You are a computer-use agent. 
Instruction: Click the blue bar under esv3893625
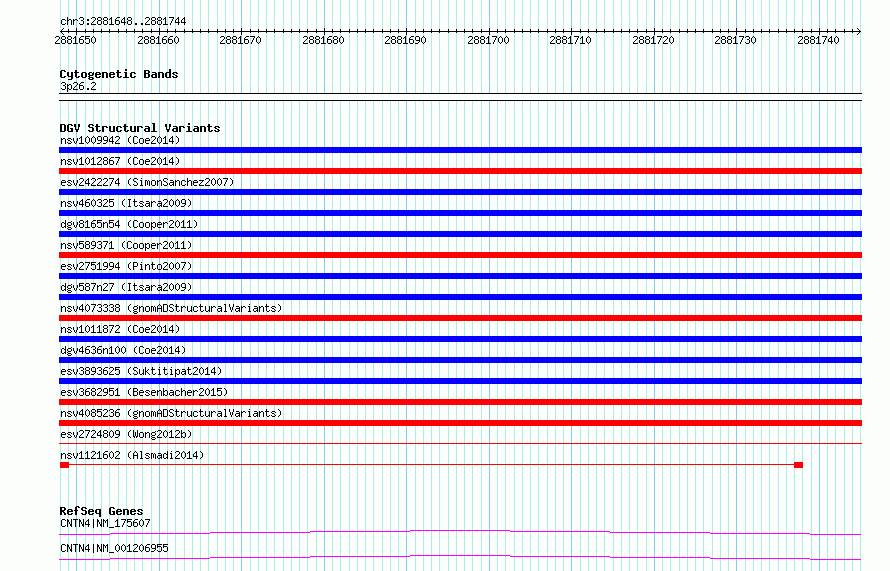click(x=460, y=381)
